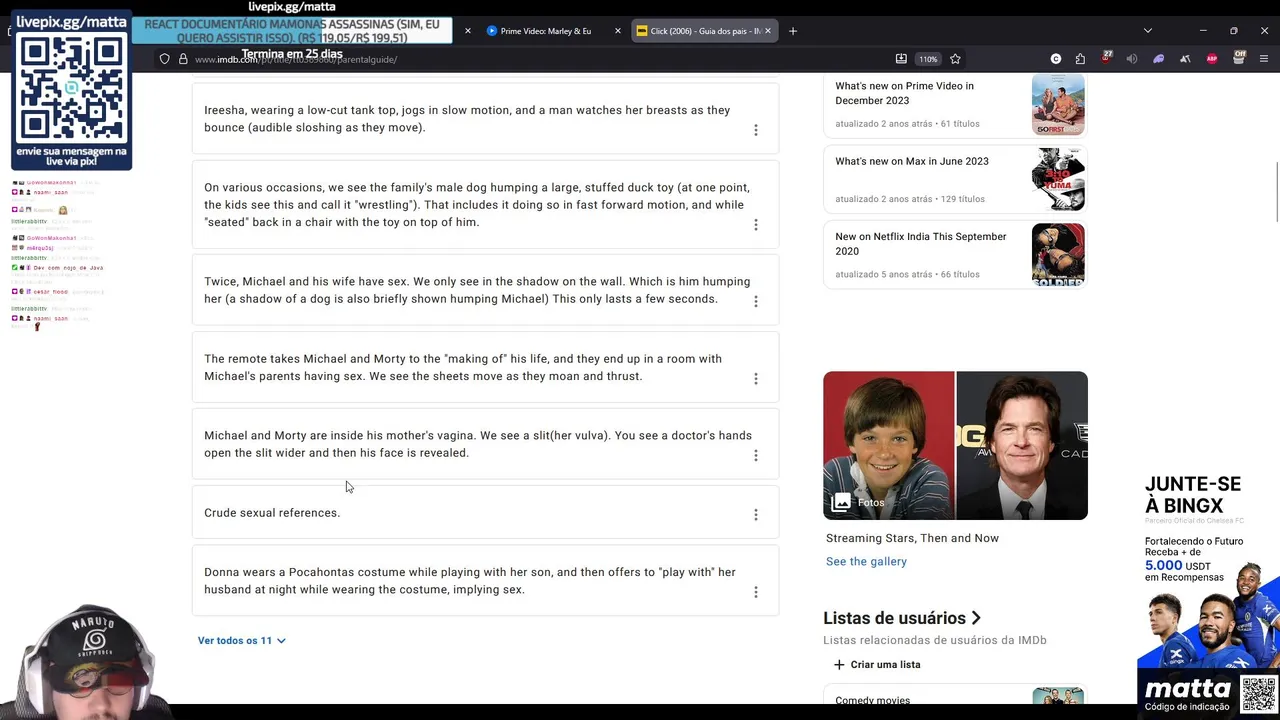Click the plus icon beside Criar uma lista
Viewport: 1280px width, 720px height.
(839, 665)
